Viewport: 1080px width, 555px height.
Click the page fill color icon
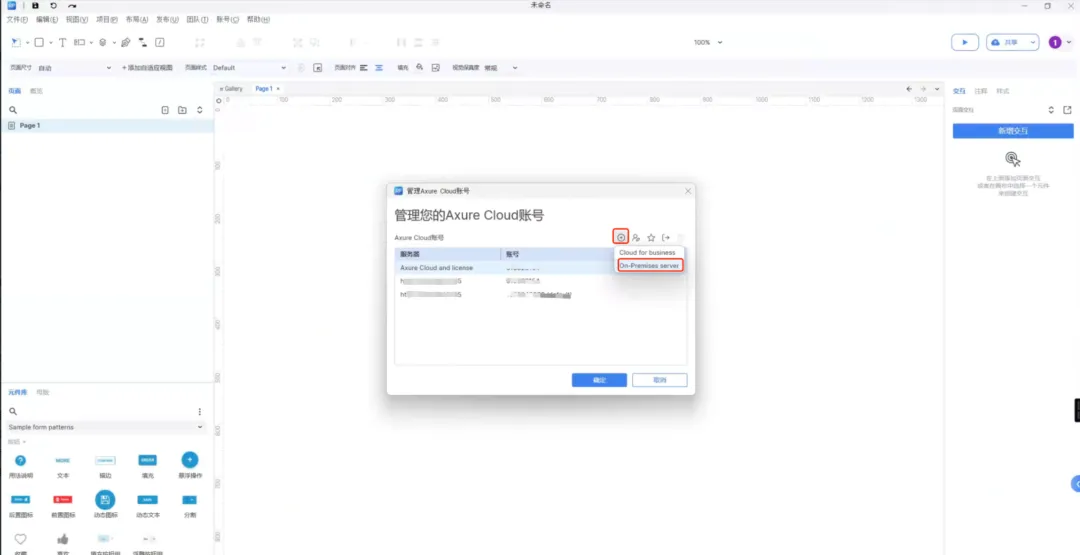coord(419,67)
